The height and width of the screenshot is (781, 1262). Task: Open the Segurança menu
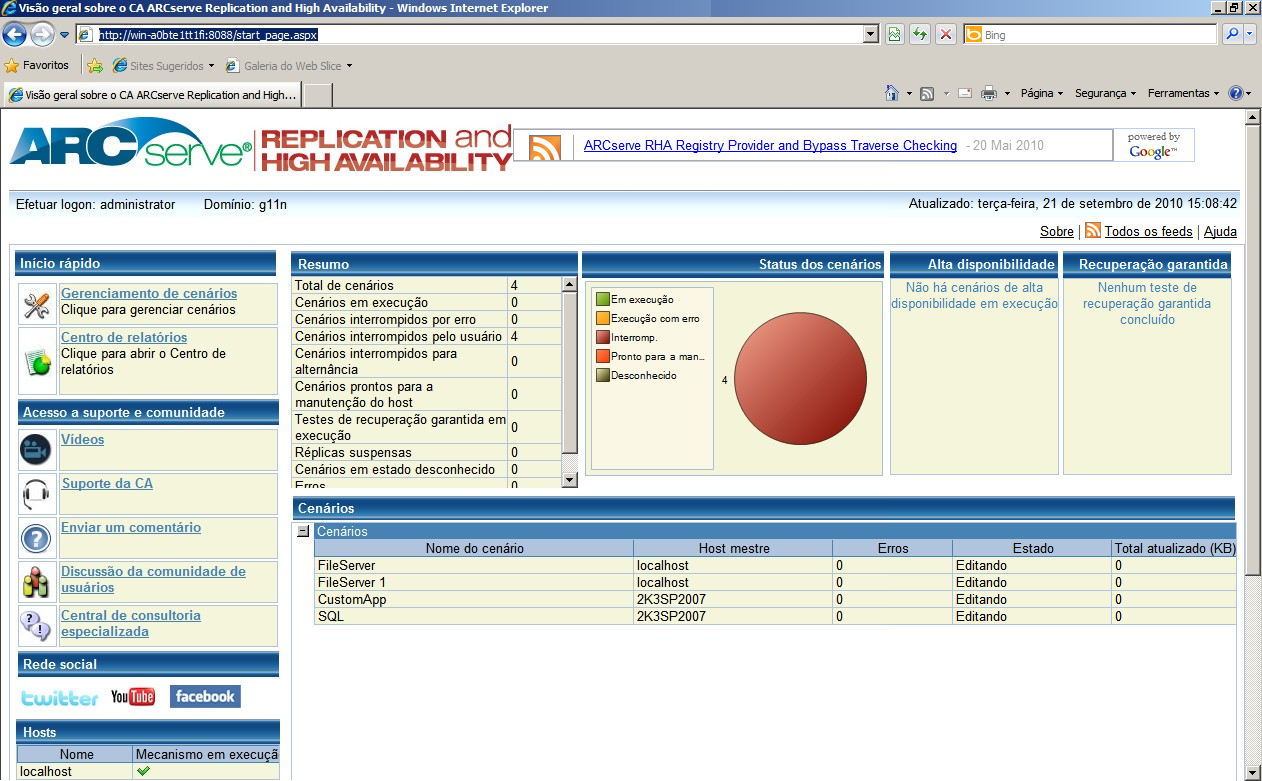click(1104, 93)
